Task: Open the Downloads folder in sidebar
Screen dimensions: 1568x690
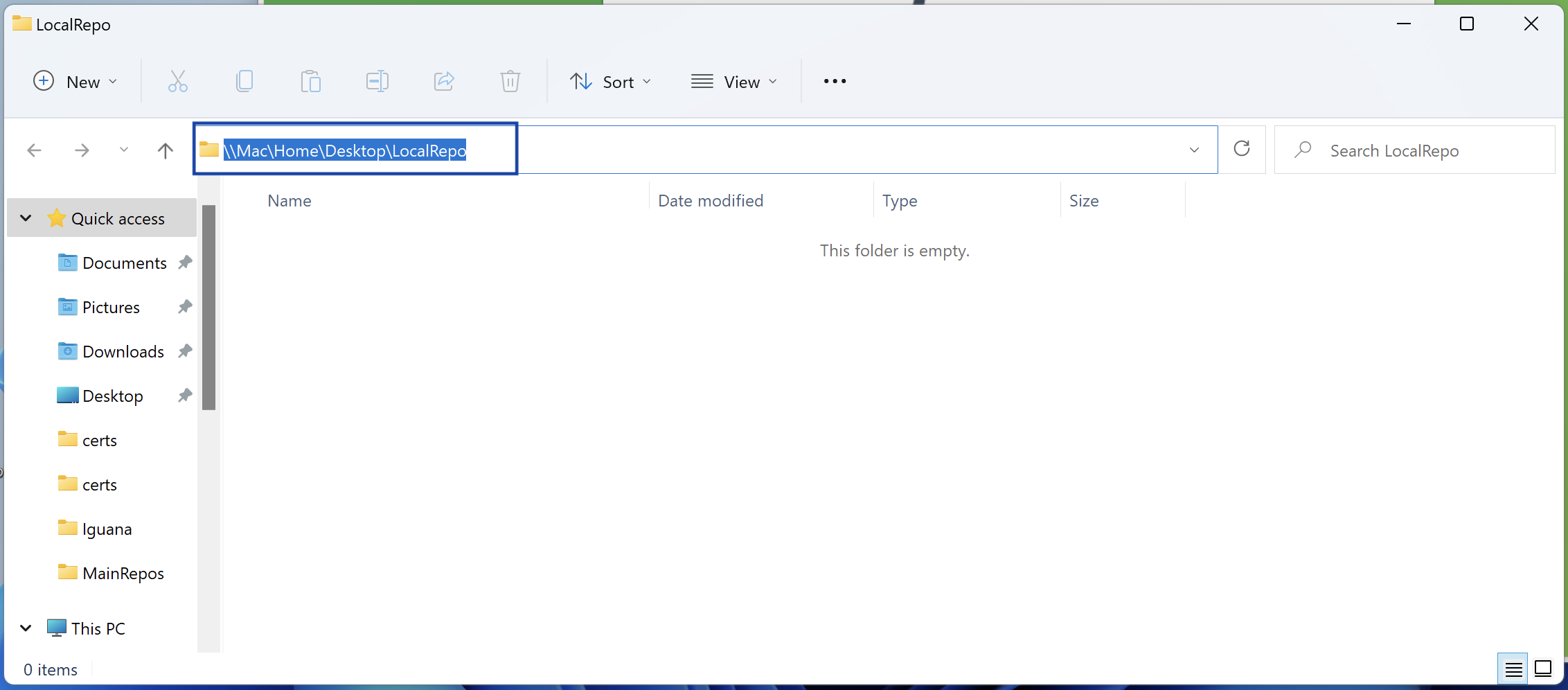Action: tap(123, 352)
